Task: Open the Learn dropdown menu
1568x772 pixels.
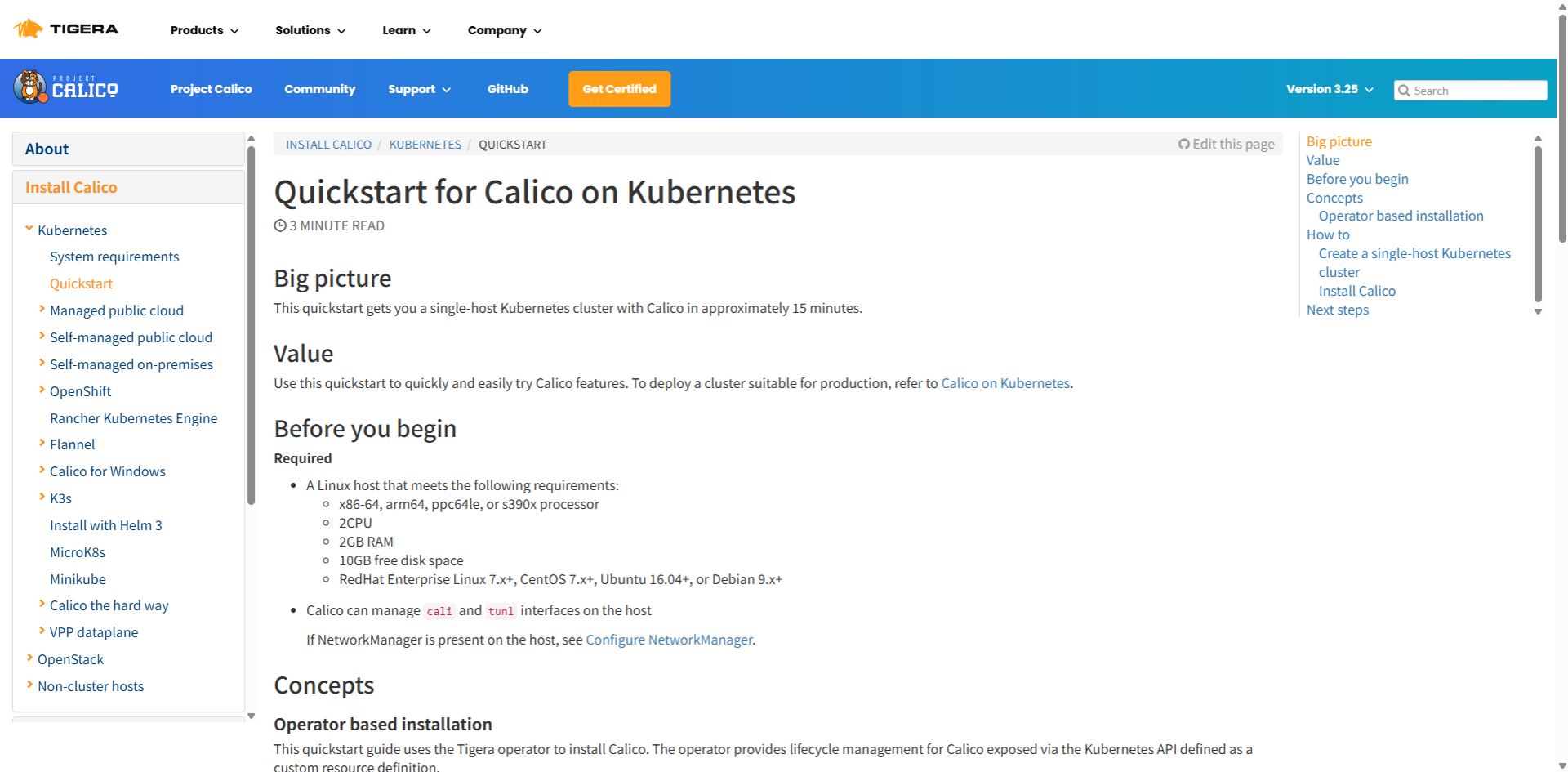Action: (x=407, y=30)
